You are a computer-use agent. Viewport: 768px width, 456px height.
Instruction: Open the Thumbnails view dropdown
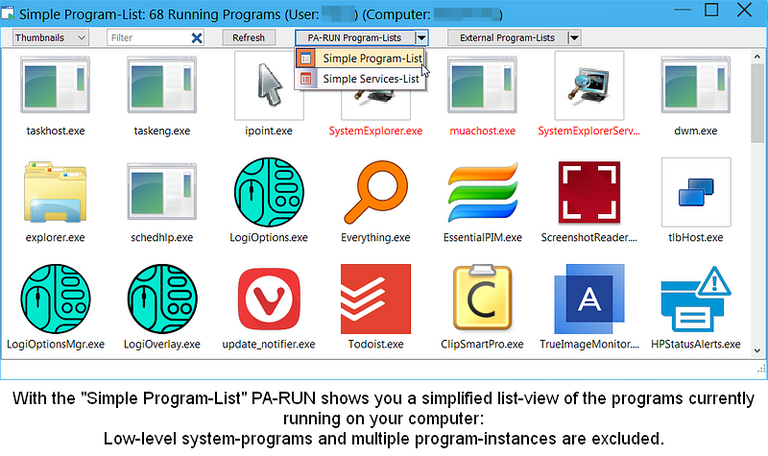click(54, 38)
